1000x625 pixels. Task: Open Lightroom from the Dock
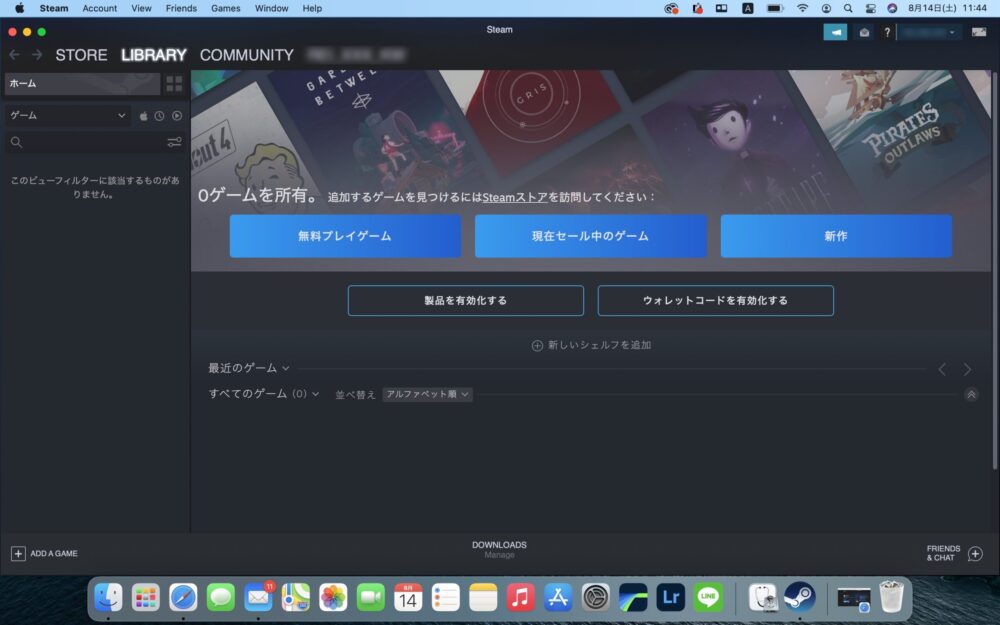point(671,598)
